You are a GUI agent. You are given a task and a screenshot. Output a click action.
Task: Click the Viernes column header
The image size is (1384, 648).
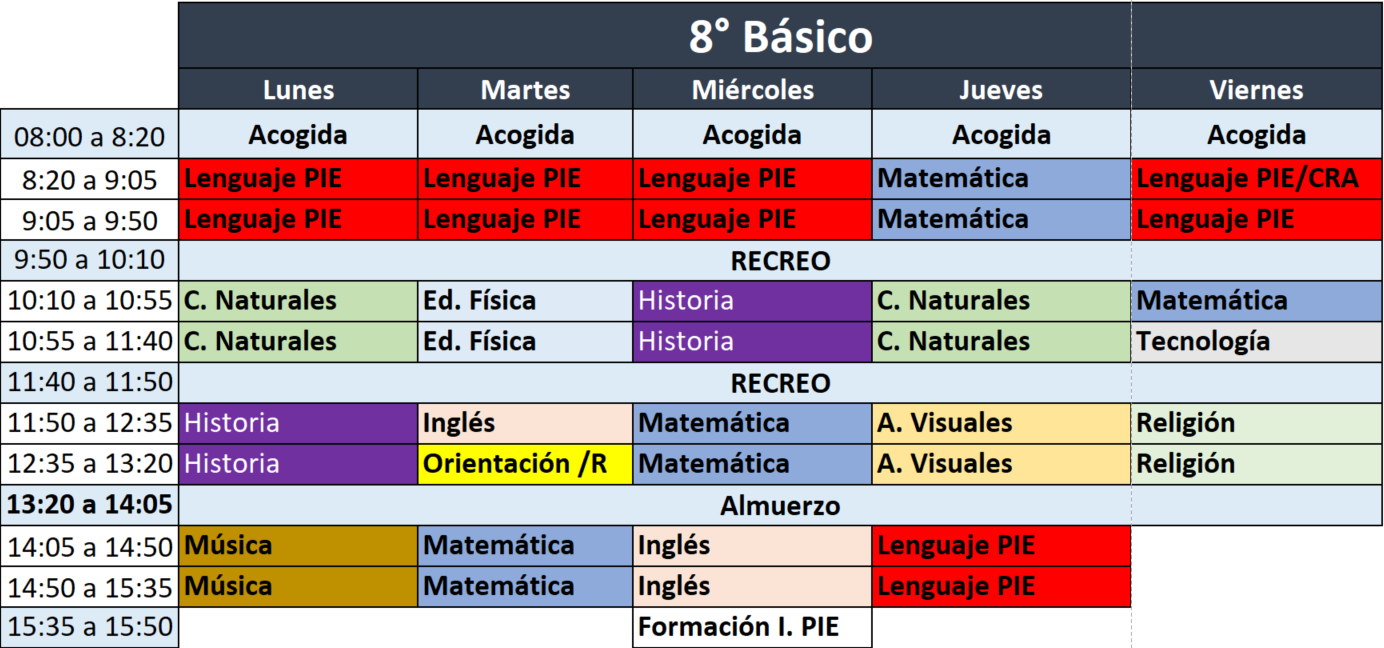tap(1256, 90)
